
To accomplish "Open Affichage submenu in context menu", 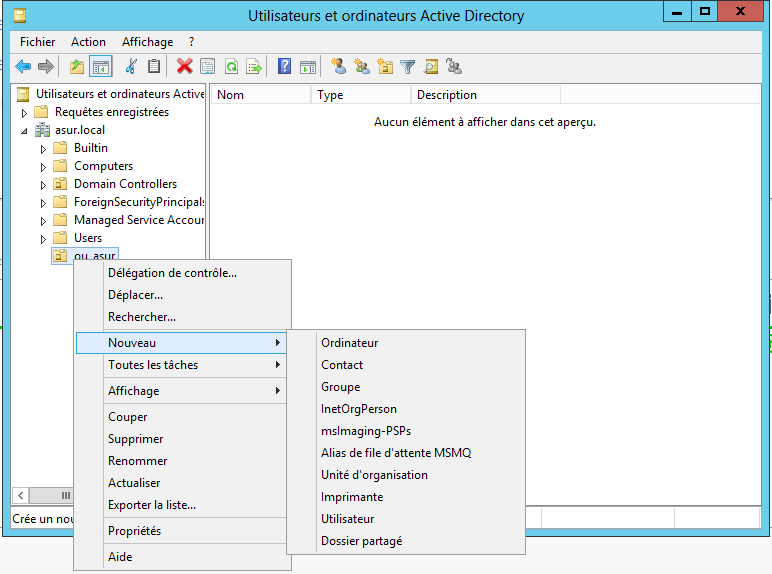I will (181, 391).
